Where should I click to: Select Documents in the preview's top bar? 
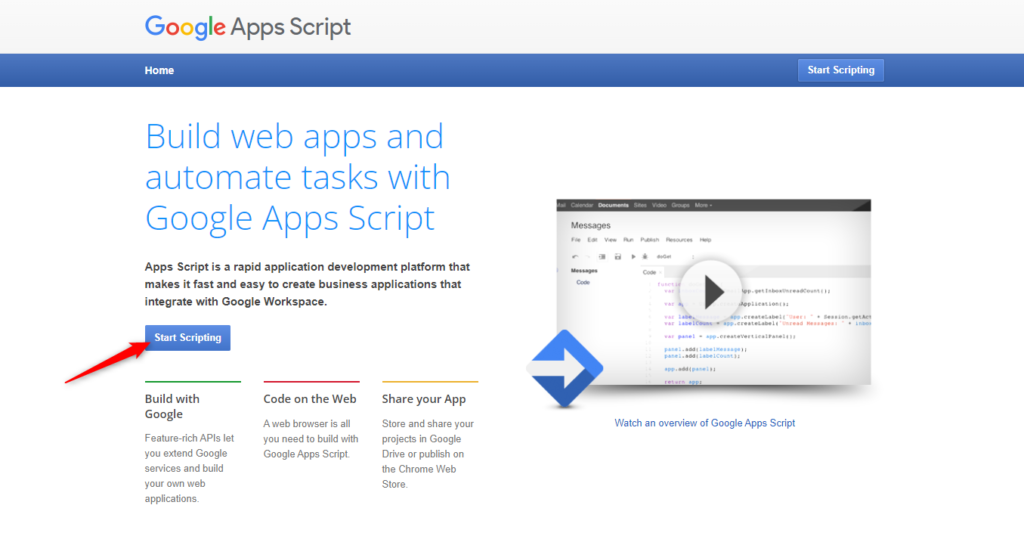coord(613,205)
